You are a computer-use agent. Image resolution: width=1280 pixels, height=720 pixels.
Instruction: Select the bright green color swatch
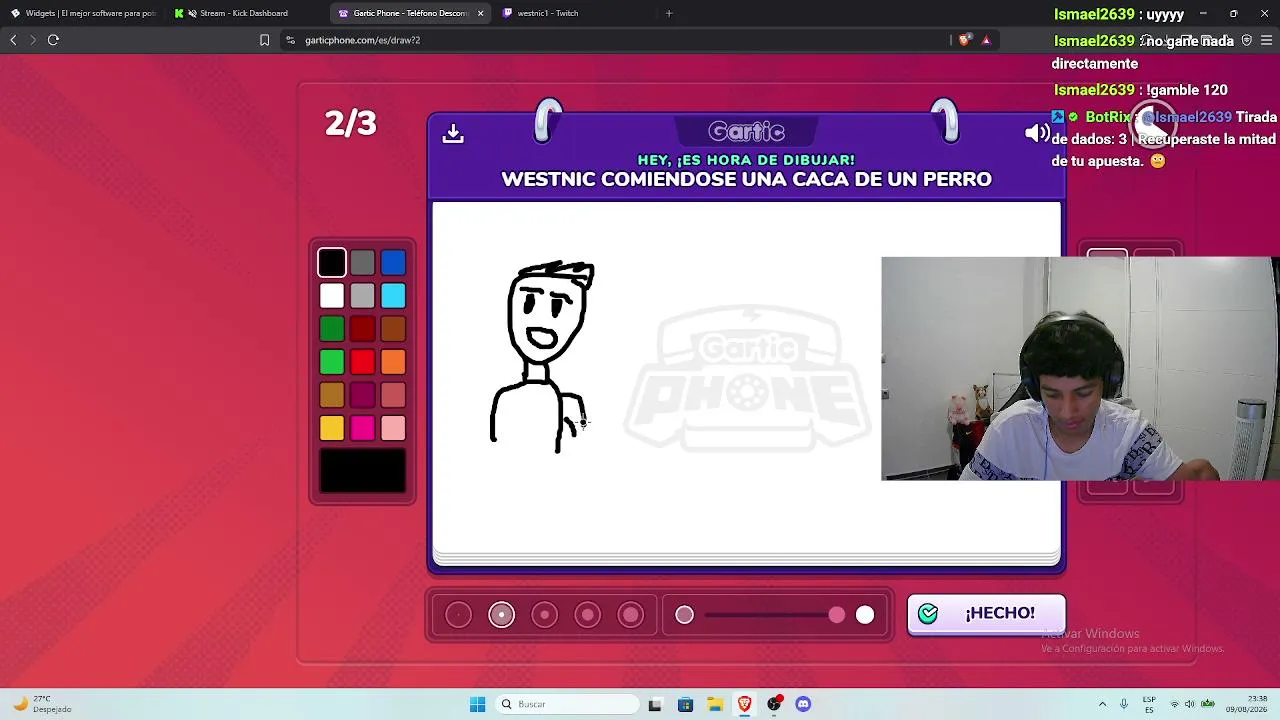coord(332,361)
